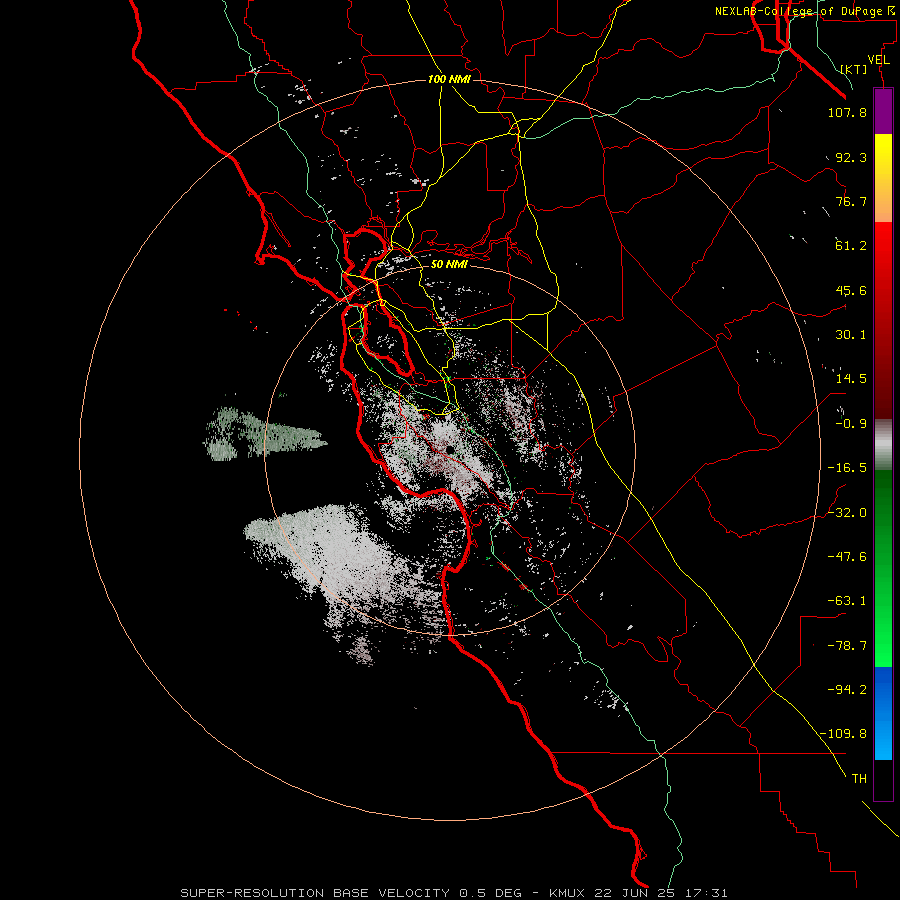Click the -47.6 legend value

(847, 557)
